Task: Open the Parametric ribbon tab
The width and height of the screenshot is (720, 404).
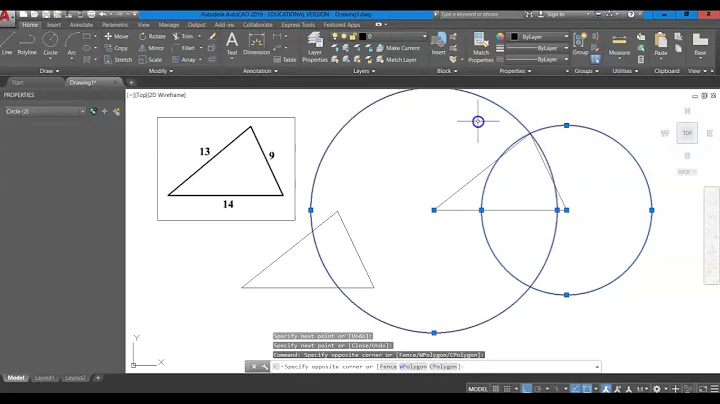Action: pos(115,25)
